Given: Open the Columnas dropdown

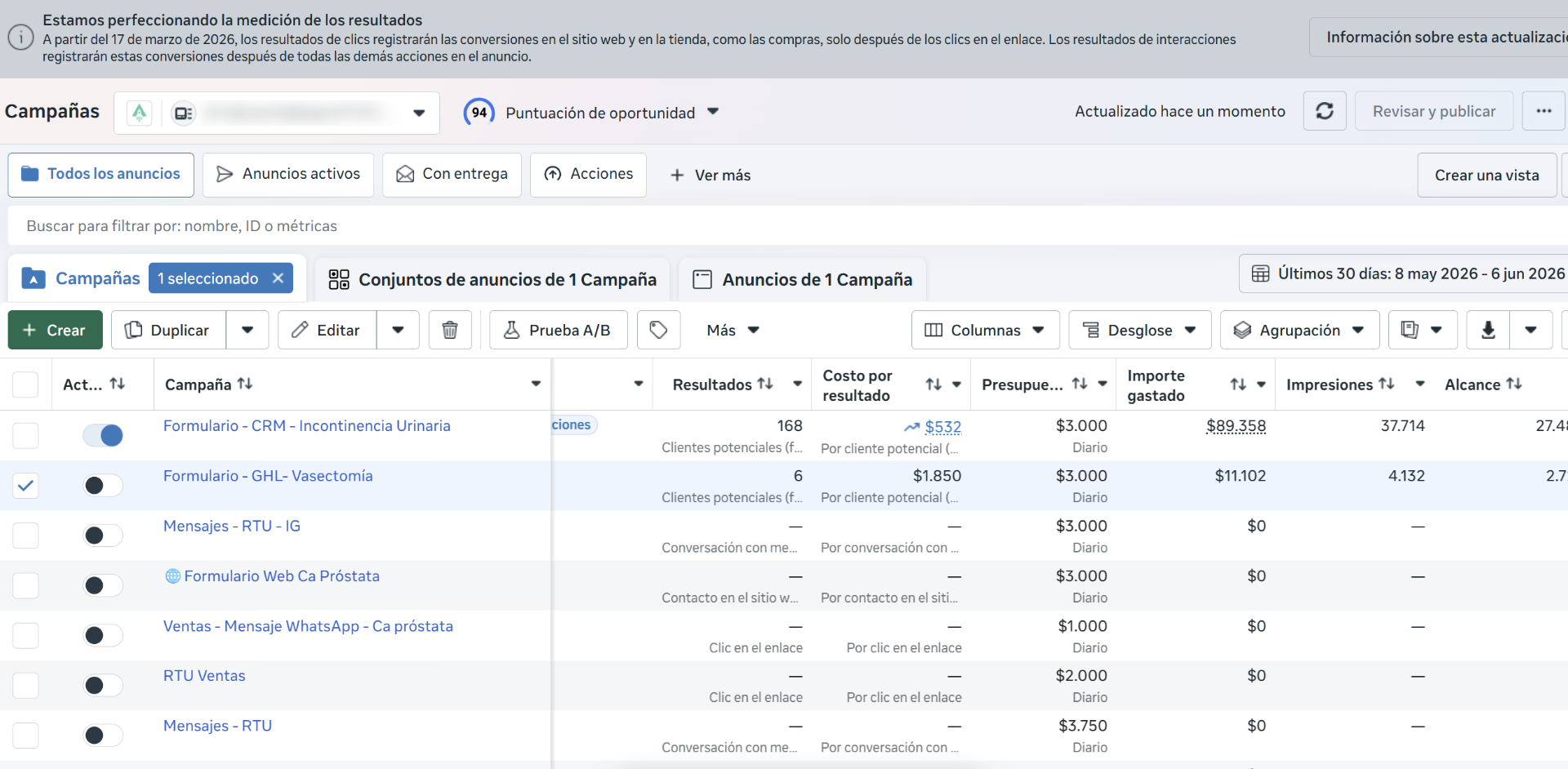Looking at the screenshot, I should click(x=985, y=330).
